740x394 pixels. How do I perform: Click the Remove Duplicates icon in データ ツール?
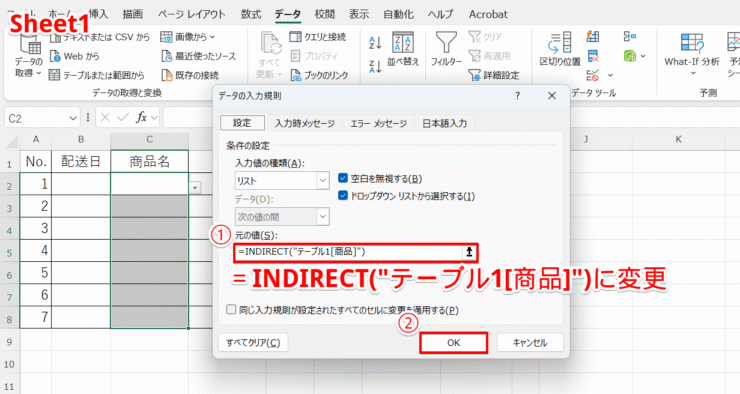coord(593,57)
